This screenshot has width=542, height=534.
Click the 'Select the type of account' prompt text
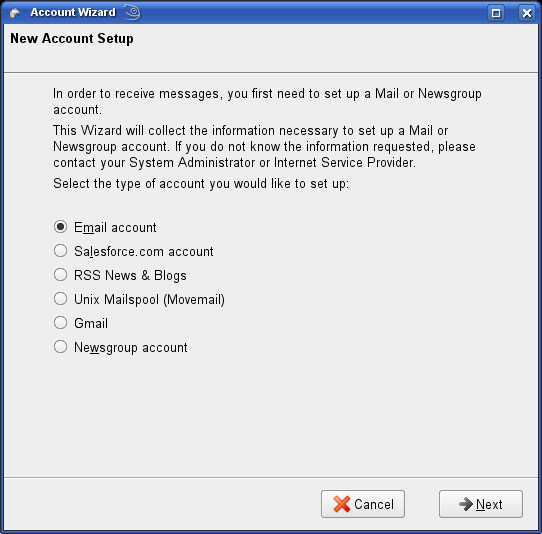201,184
